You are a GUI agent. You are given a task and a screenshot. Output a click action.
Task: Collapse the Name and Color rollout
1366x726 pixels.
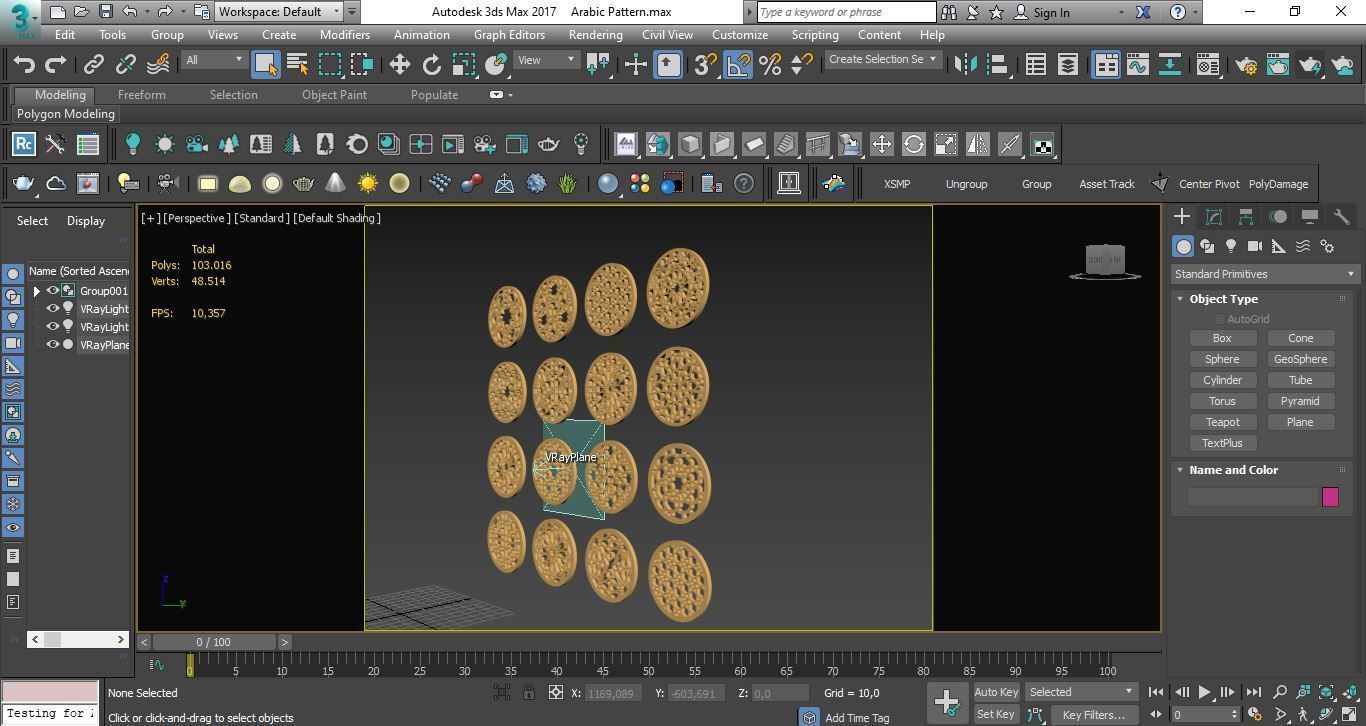point(1180,470)
